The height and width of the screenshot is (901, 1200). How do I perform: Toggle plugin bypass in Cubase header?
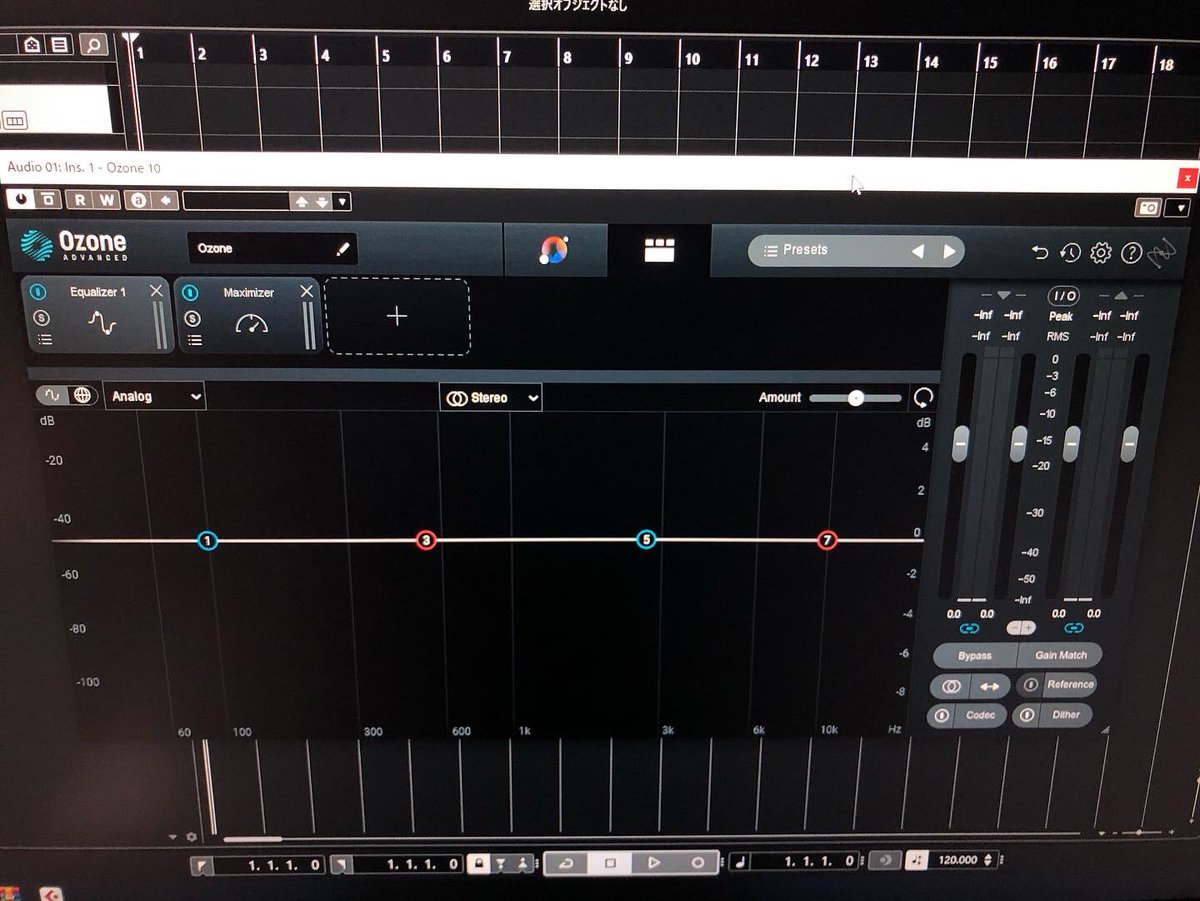[x=48, y=200]
